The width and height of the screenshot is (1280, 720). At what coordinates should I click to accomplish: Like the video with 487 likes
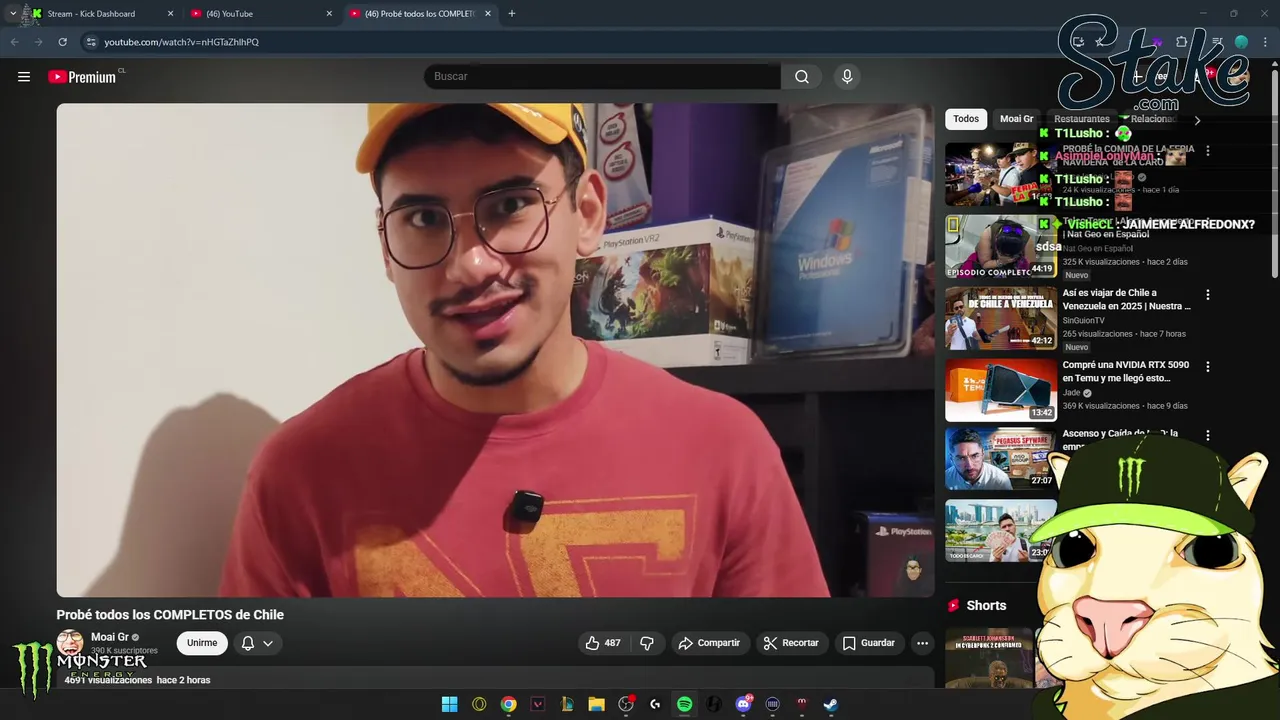(x=603, y=643)
